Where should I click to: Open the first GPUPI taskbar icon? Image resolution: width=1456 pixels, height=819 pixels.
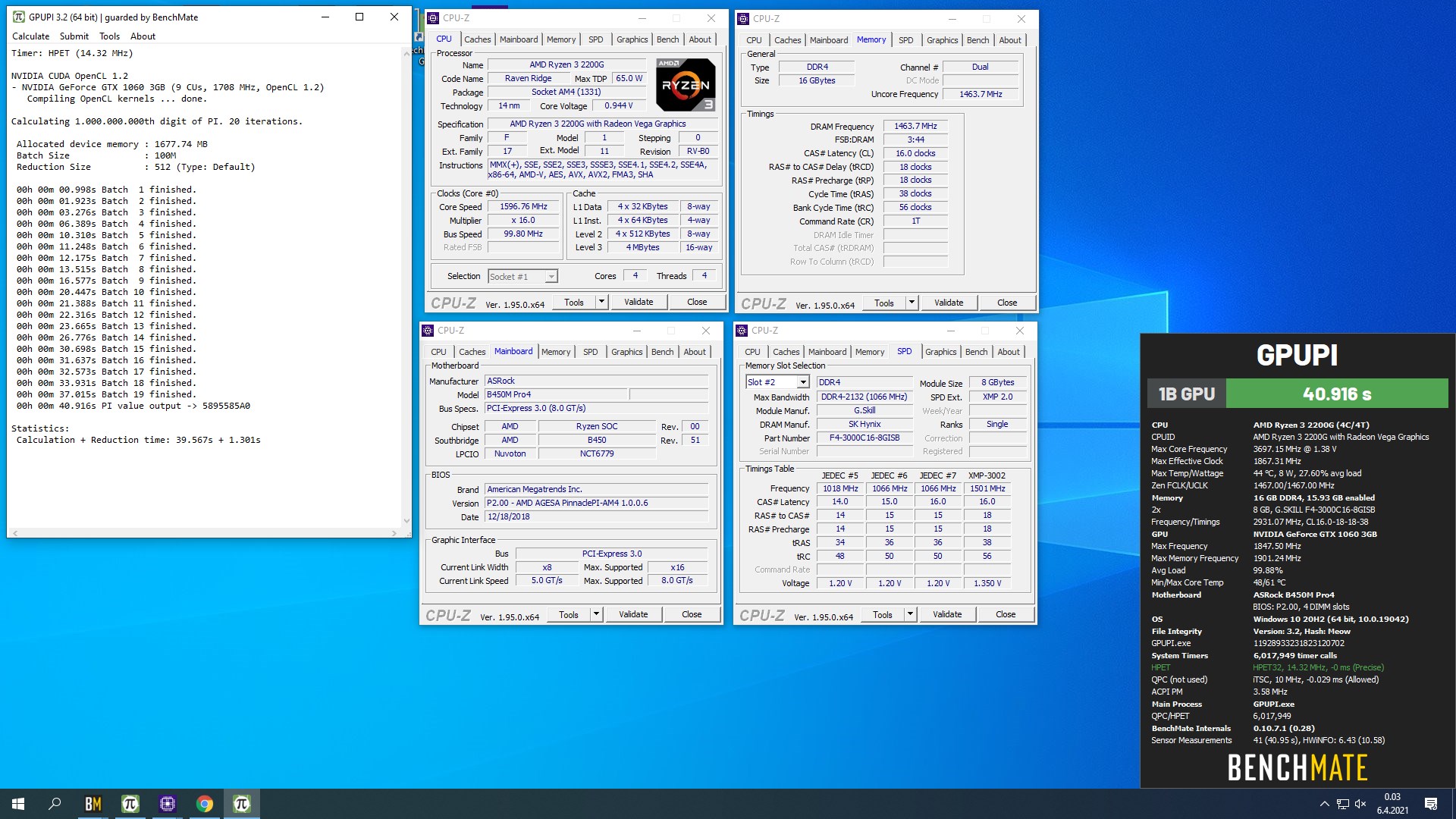click(130, 804)
